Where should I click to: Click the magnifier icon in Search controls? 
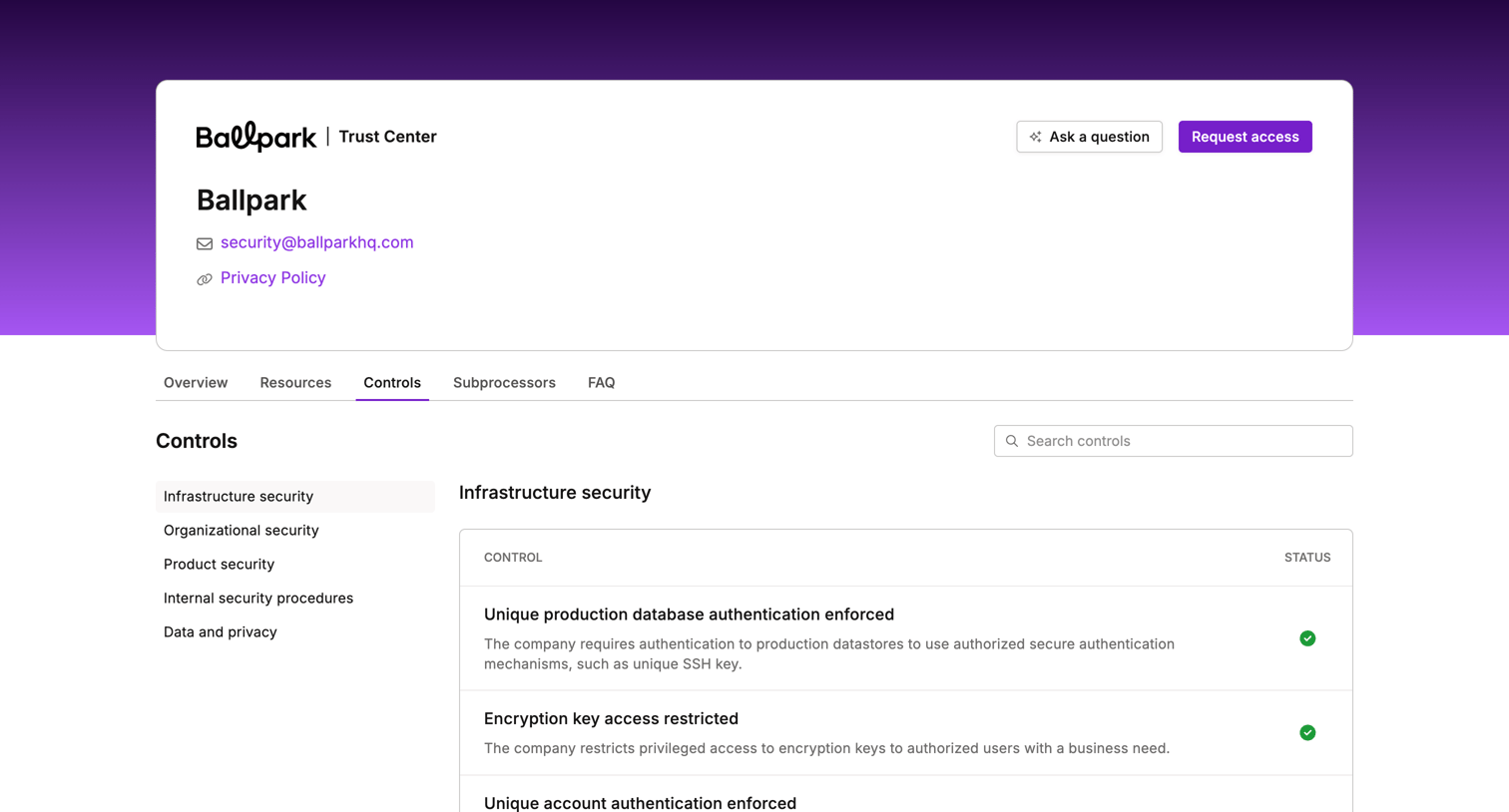pyautogui.click(x=1012, y=441)
